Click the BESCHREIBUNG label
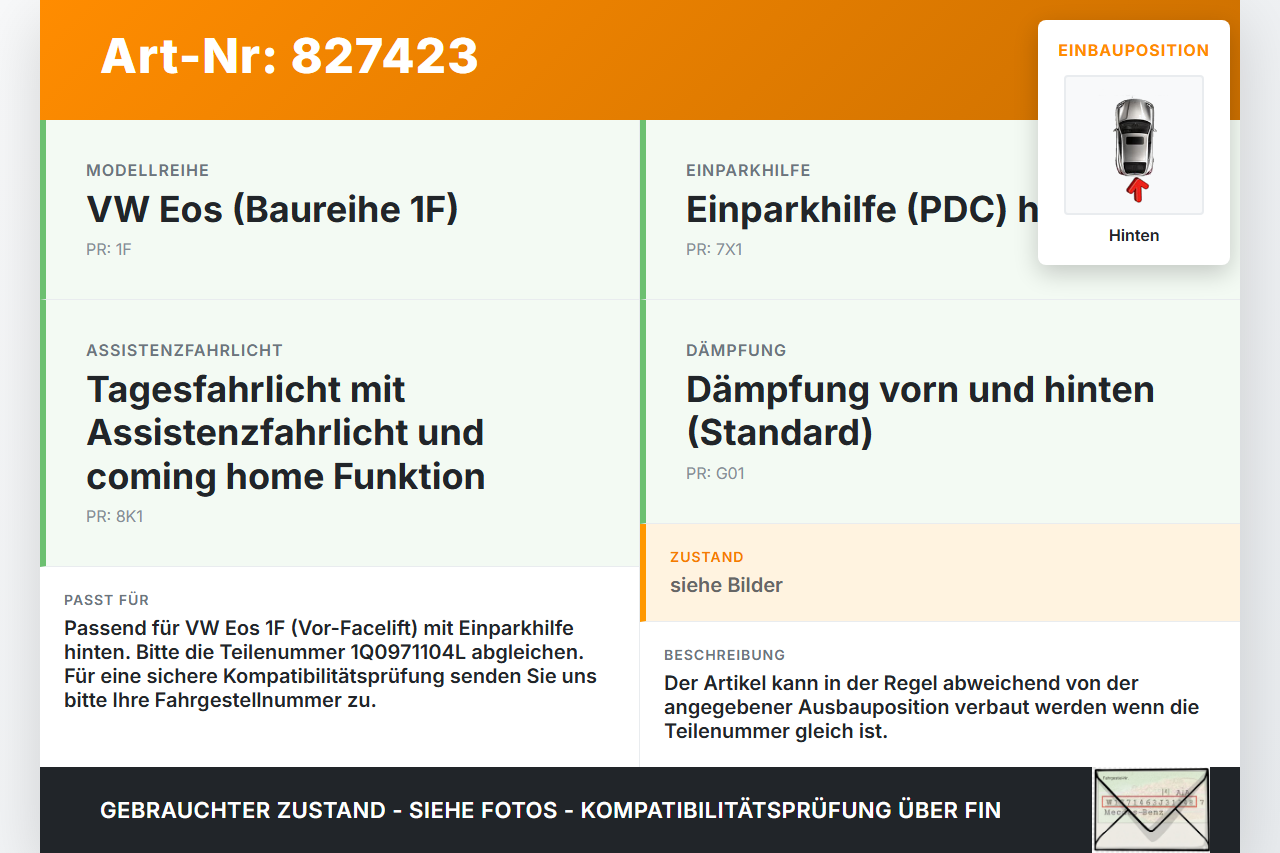 [725, 655]
